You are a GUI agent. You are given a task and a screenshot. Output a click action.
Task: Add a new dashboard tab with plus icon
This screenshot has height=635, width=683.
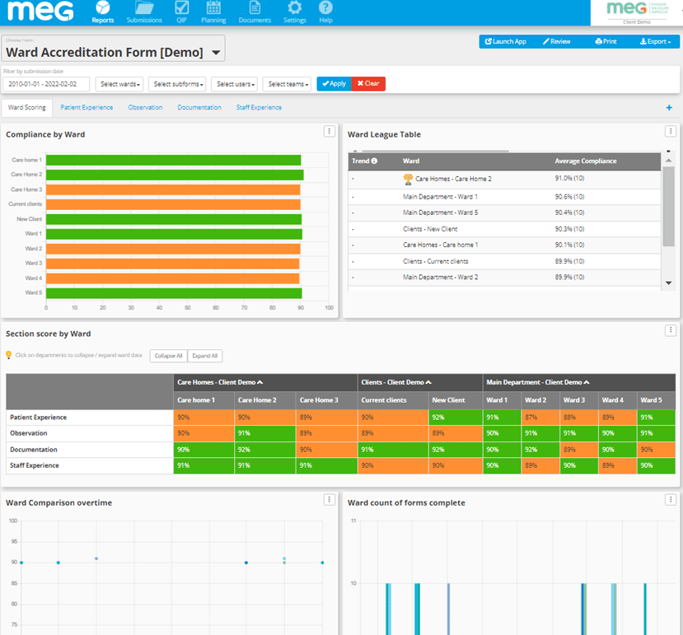[x=669, y=108]
